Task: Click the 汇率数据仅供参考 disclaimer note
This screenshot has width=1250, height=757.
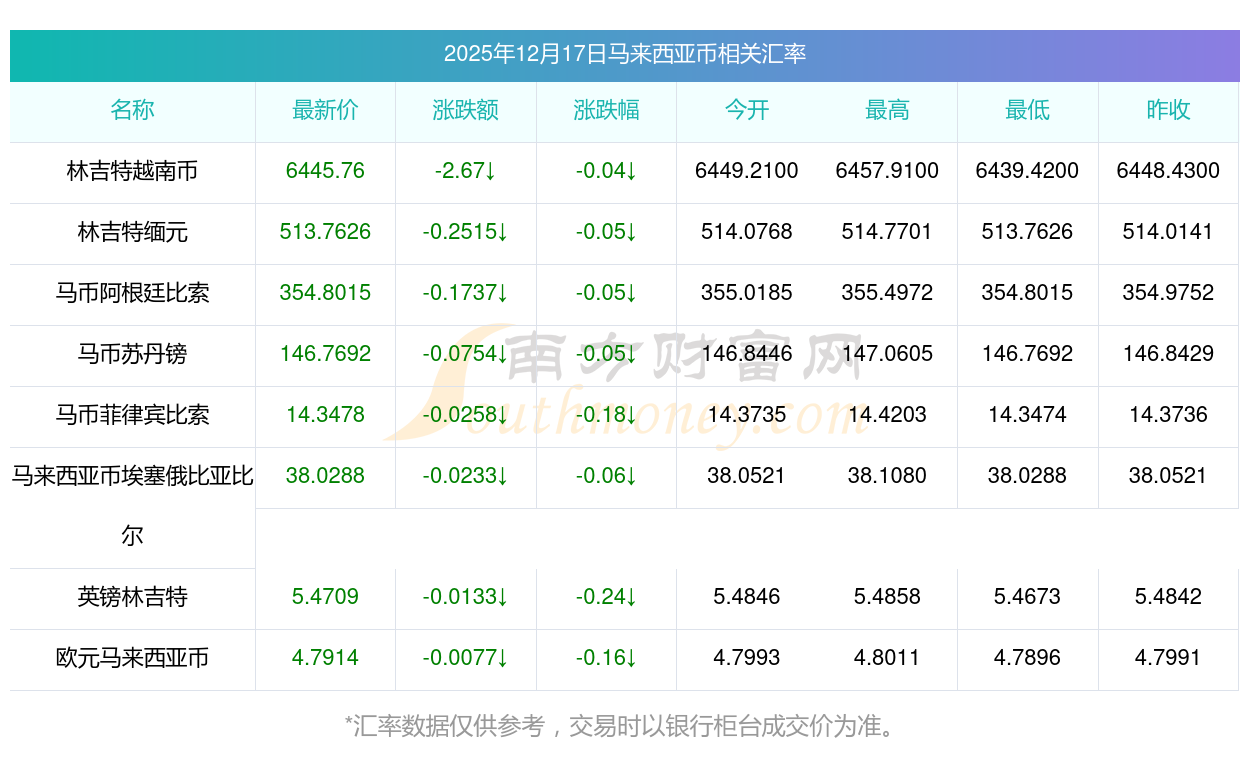Action: [620, 726]
